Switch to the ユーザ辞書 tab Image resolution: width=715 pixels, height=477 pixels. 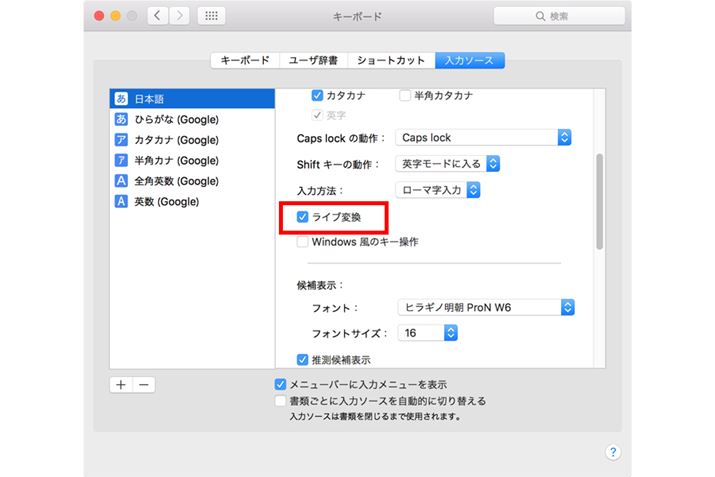[x=311, y=60]
